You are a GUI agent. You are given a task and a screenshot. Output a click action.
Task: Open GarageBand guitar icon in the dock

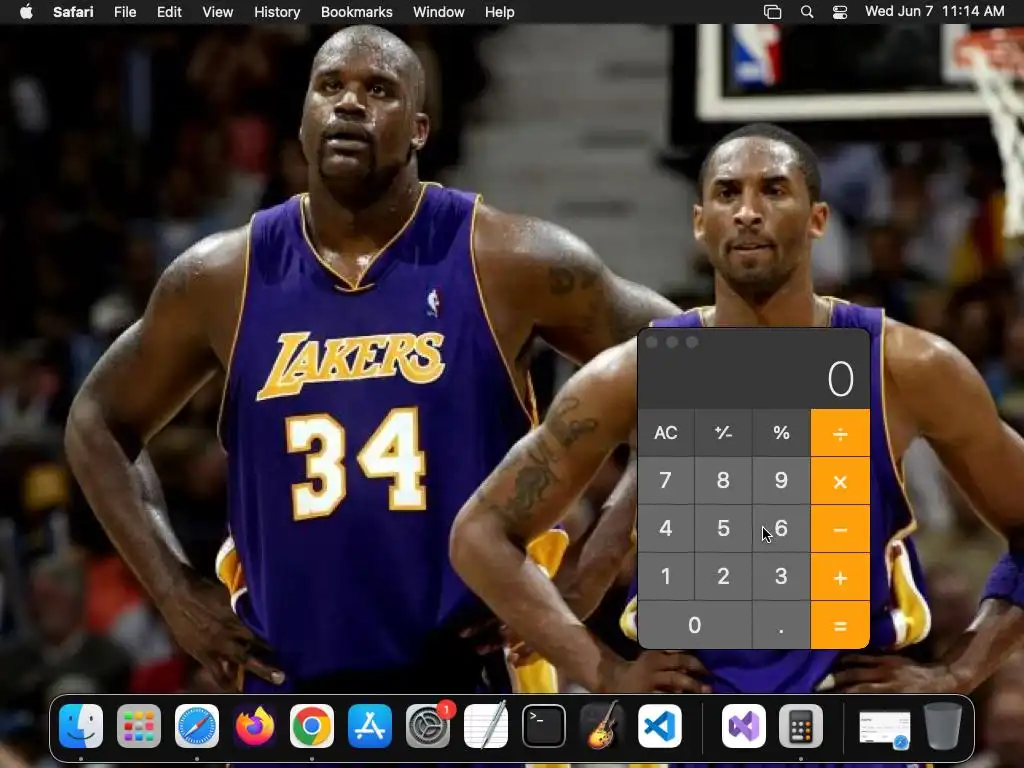pos(601,726)
